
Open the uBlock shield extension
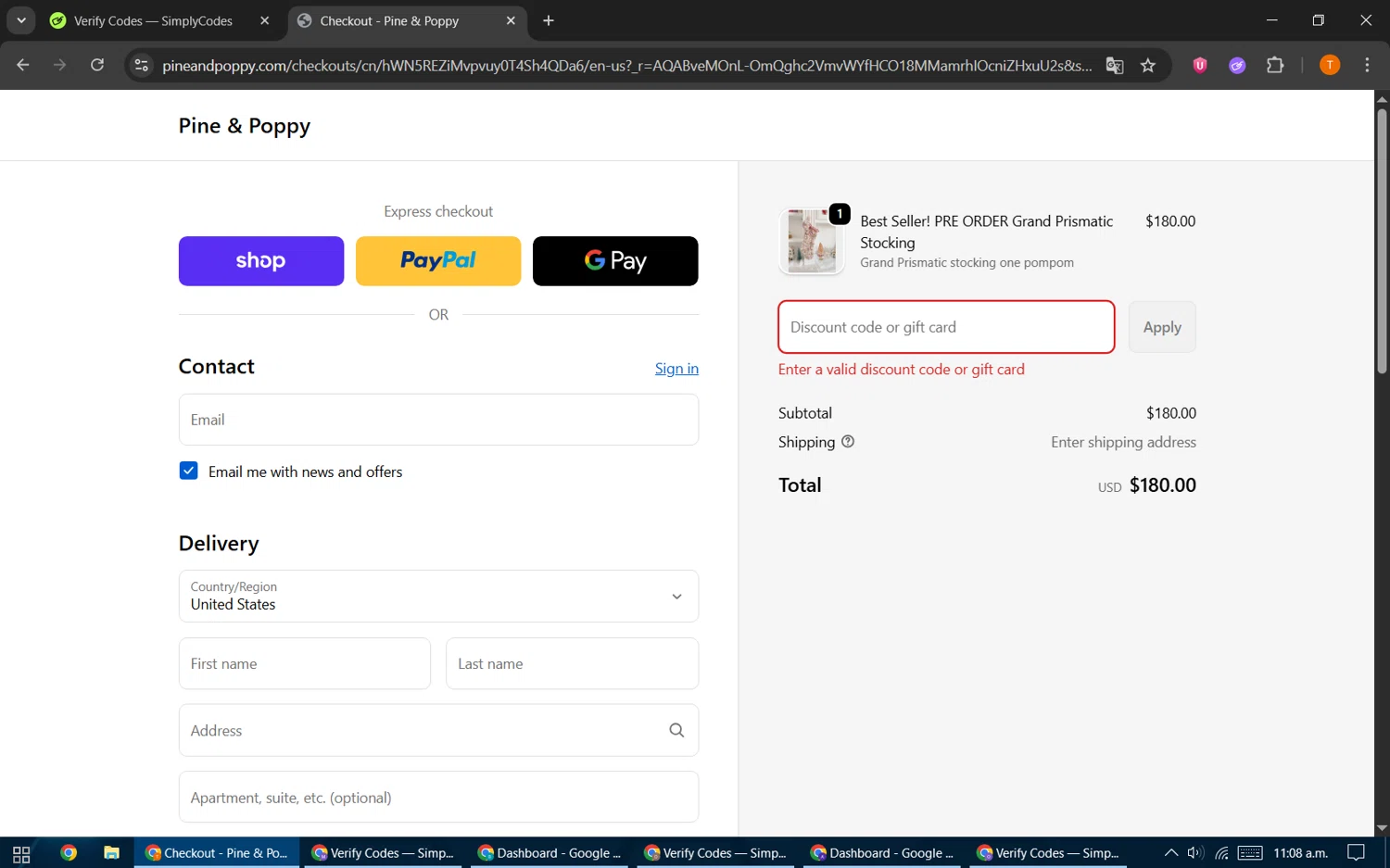[x=1200, y=65]
